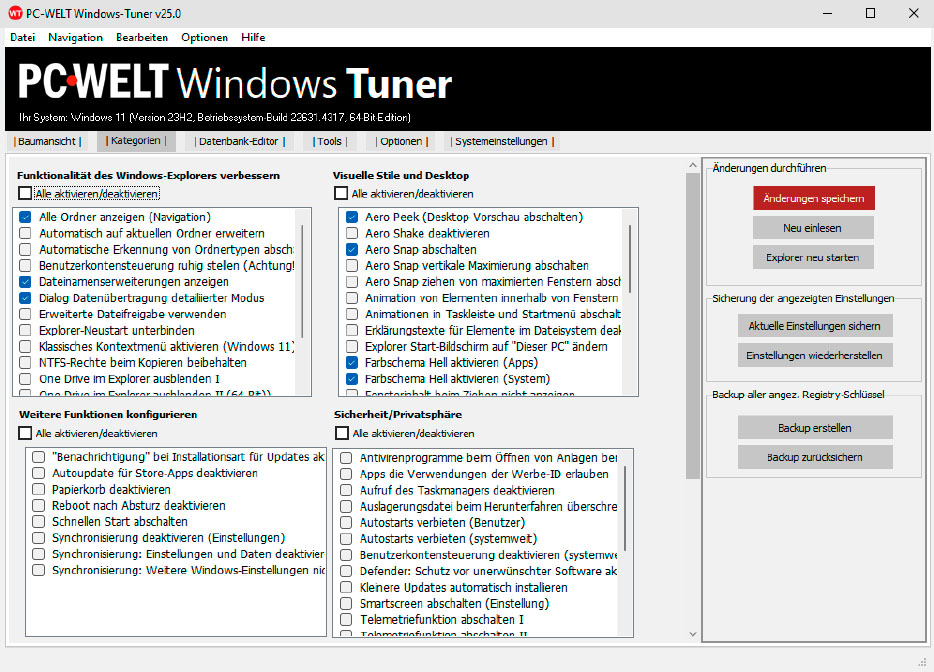Uncheck Dialog Datenübertragung detaillierter Modus
Screen dimensions: 934x672
tap(25, 298)
